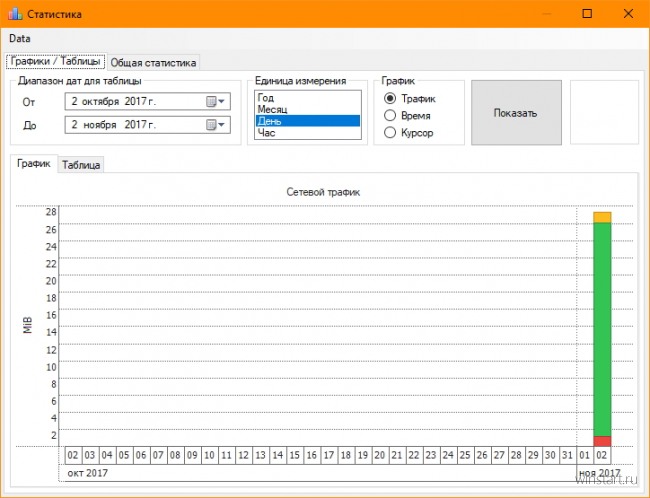
Task: Click the MiB axis label
Action: (27, 326)
